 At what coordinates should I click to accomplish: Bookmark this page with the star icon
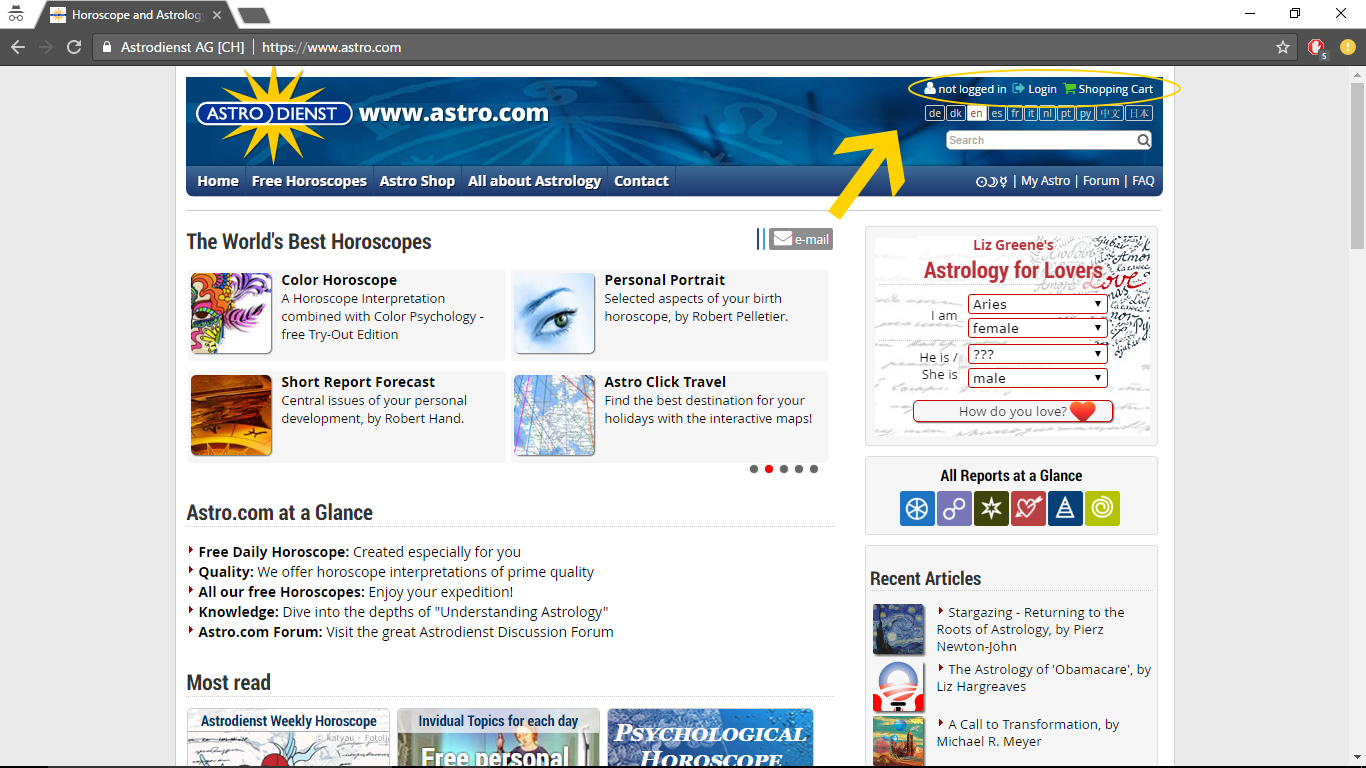pyautogui.click(x=1283, y=47)
